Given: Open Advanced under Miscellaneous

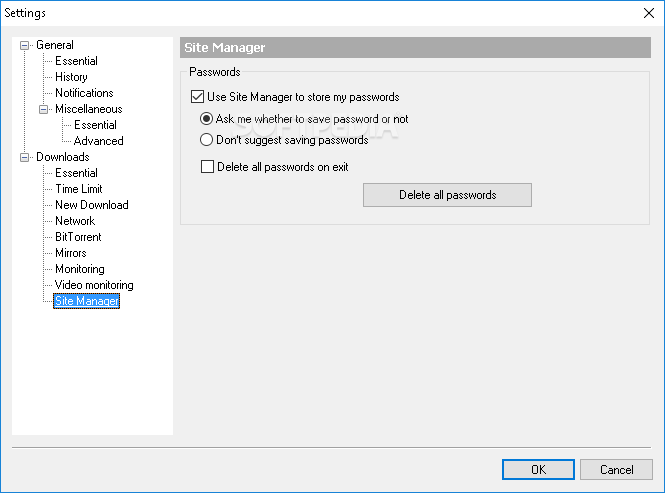Looking at the screenshot, I should (x=98, y=141).
